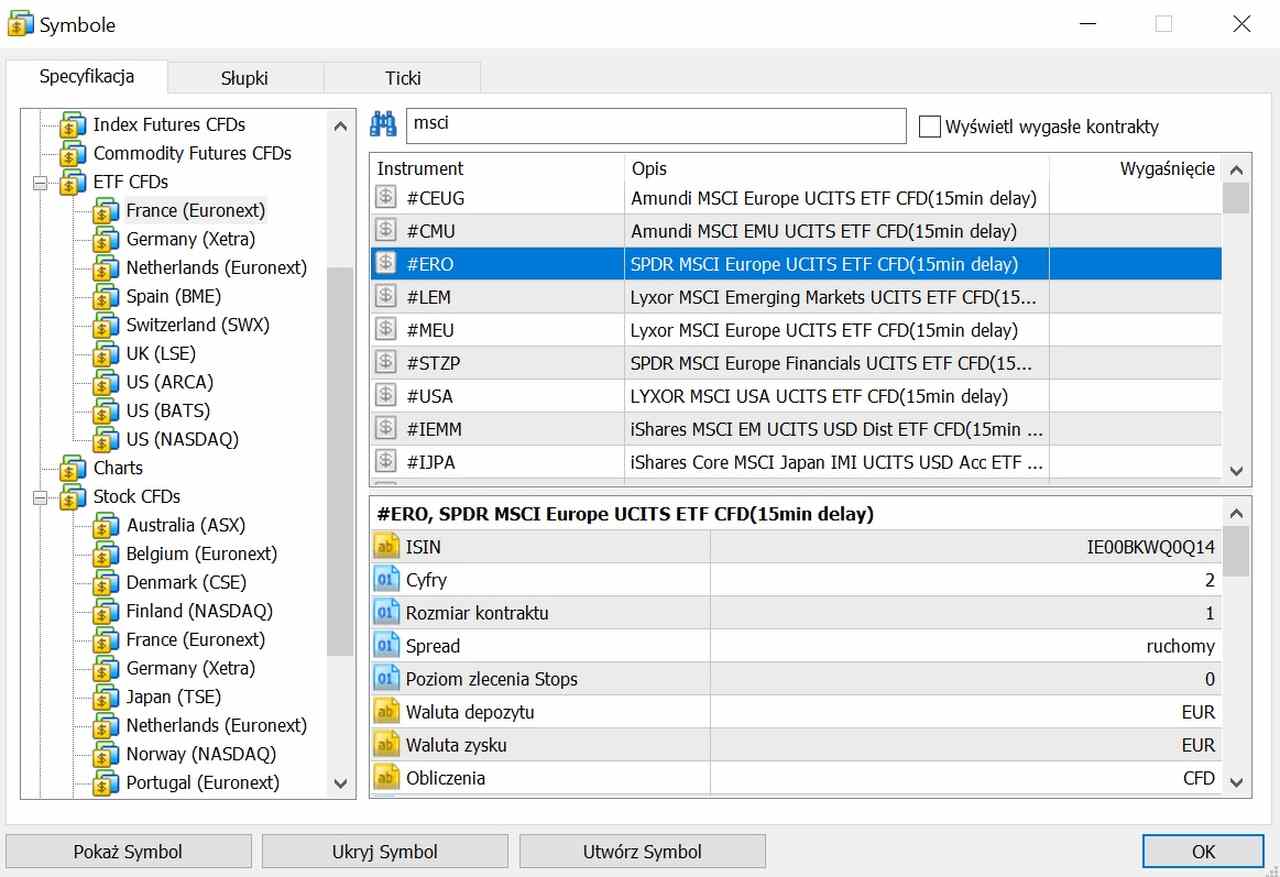Select the Germany (Xetra) ETF folder icon
This screenshot has height=877, width=1280.
coord(105,240)
